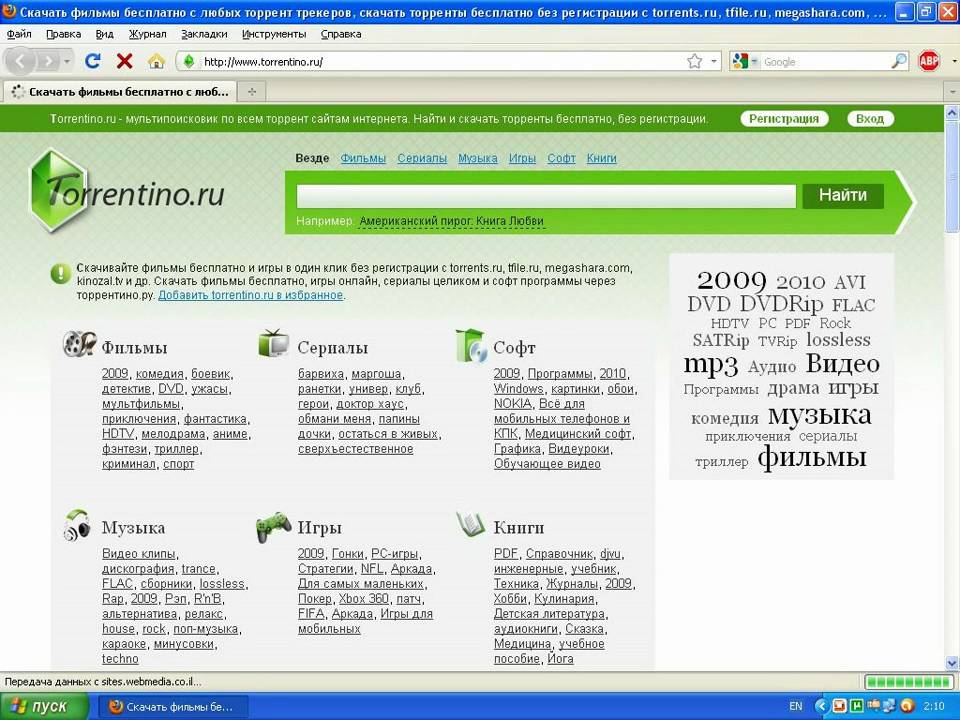960x720 pixels.
Task: Click the headphones icon next to Музыка
Action: coord(78,525)
